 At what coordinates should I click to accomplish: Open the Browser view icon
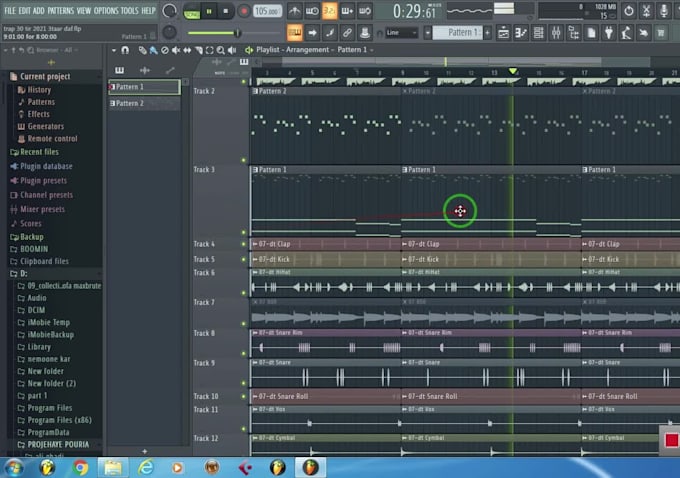pyautogui.click(x=574, y=33)
